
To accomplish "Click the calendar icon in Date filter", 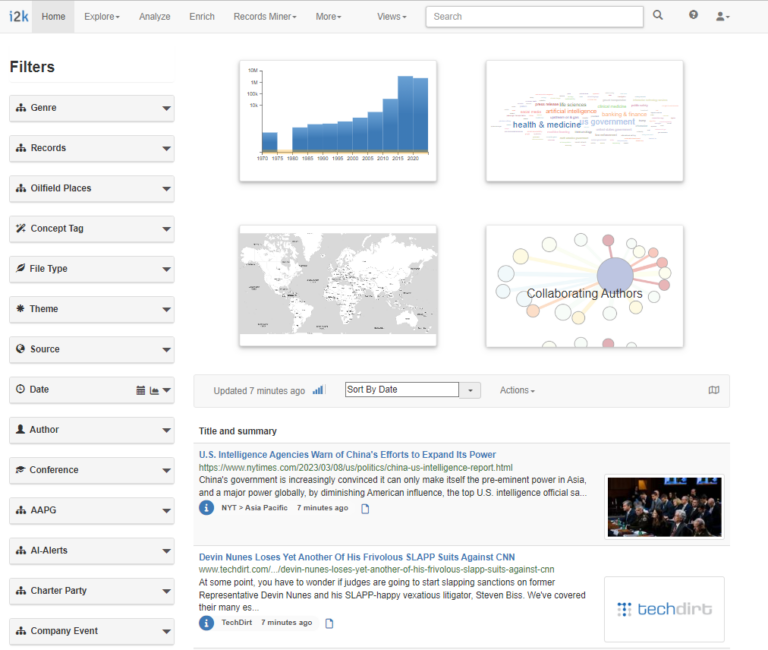I will point(141,390).
